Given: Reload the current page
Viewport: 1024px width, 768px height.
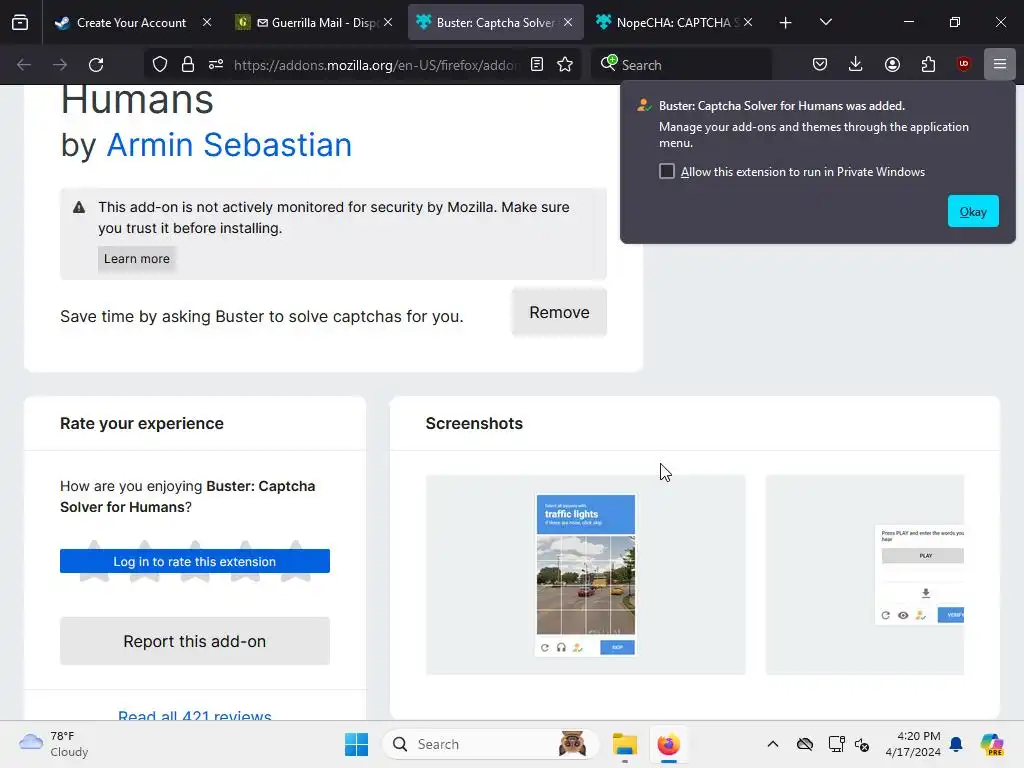Looking at the screenshot, I should [x=96, y=65].
